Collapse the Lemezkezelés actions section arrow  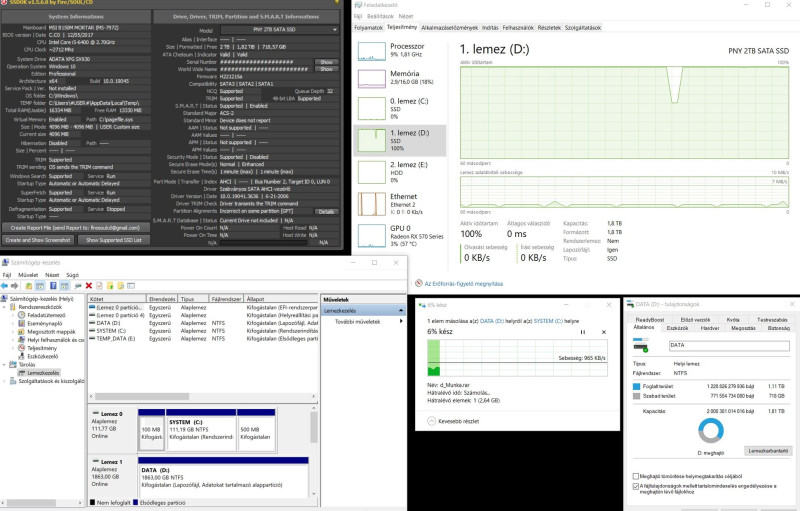(x=401, y=311)
